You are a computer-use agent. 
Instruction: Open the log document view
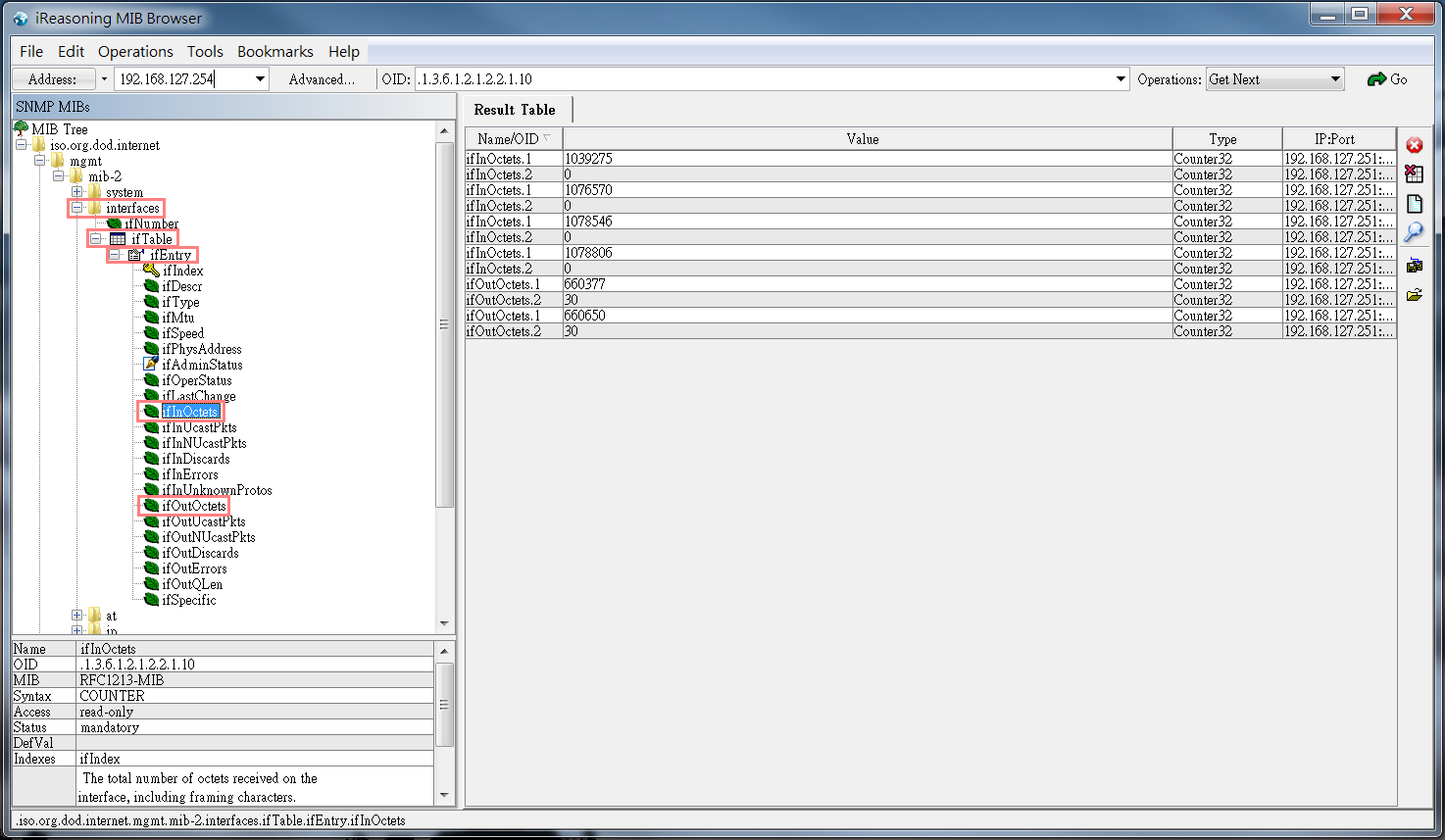(1415, 203)
